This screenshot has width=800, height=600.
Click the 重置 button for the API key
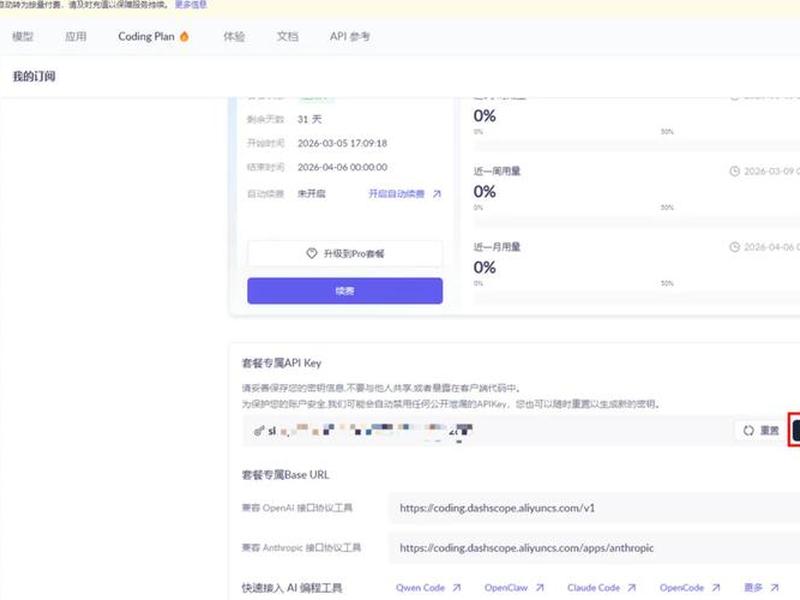pos(761,431)
